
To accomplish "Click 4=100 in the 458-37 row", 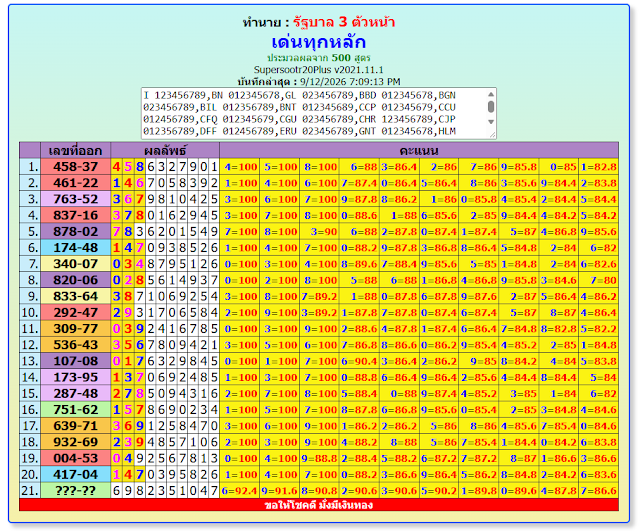I will (x=240, y=167).
